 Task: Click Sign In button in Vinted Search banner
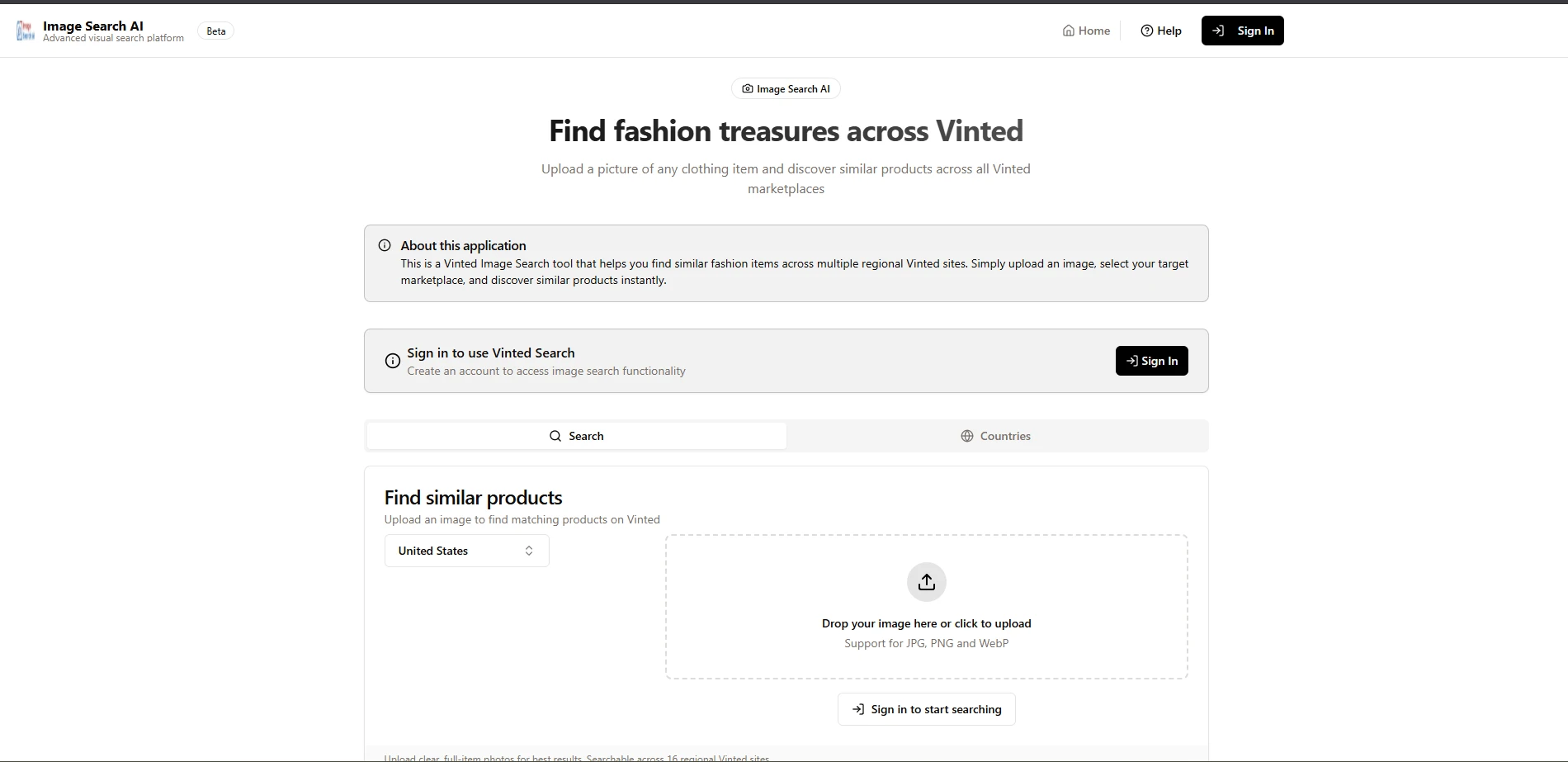[x=1151, y=361]
